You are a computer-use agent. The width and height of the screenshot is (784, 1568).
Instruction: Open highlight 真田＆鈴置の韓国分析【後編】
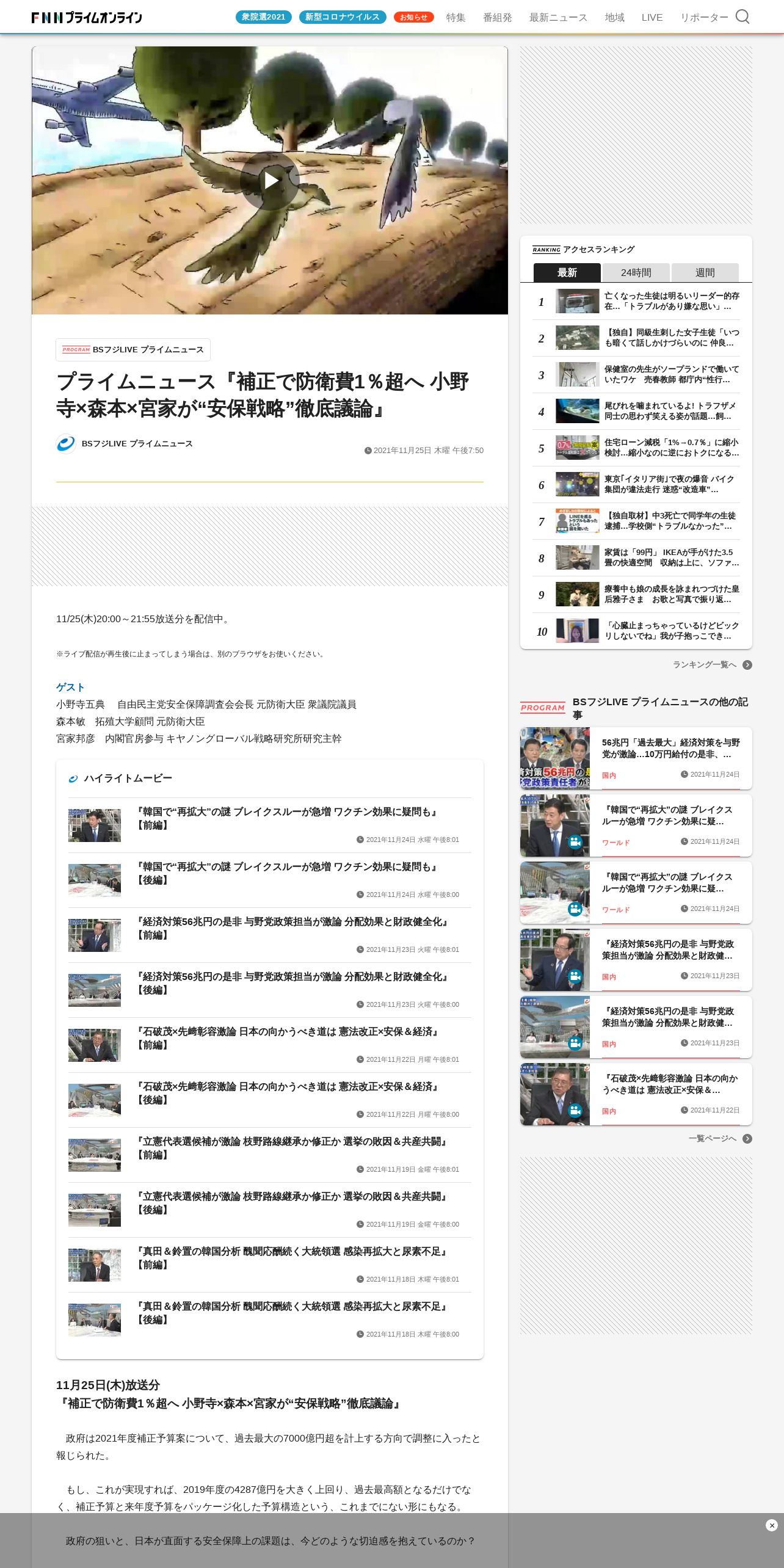pos(269,1320)
